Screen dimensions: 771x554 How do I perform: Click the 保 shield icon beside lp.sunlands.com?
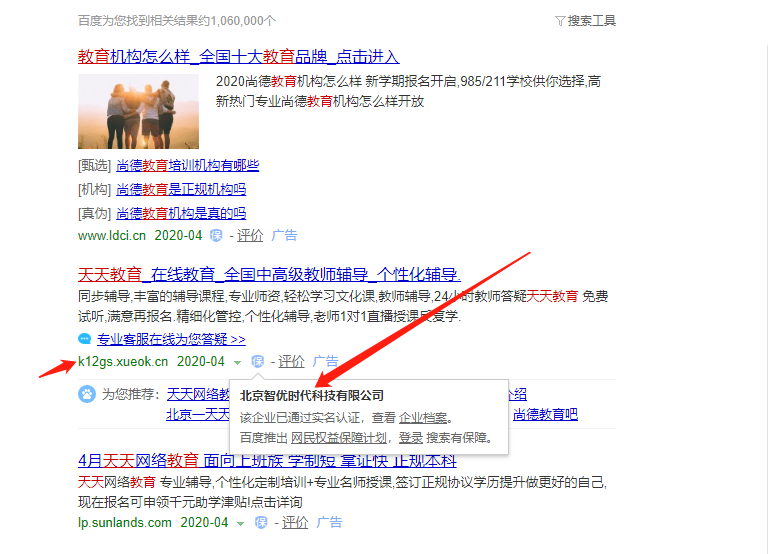261,523
